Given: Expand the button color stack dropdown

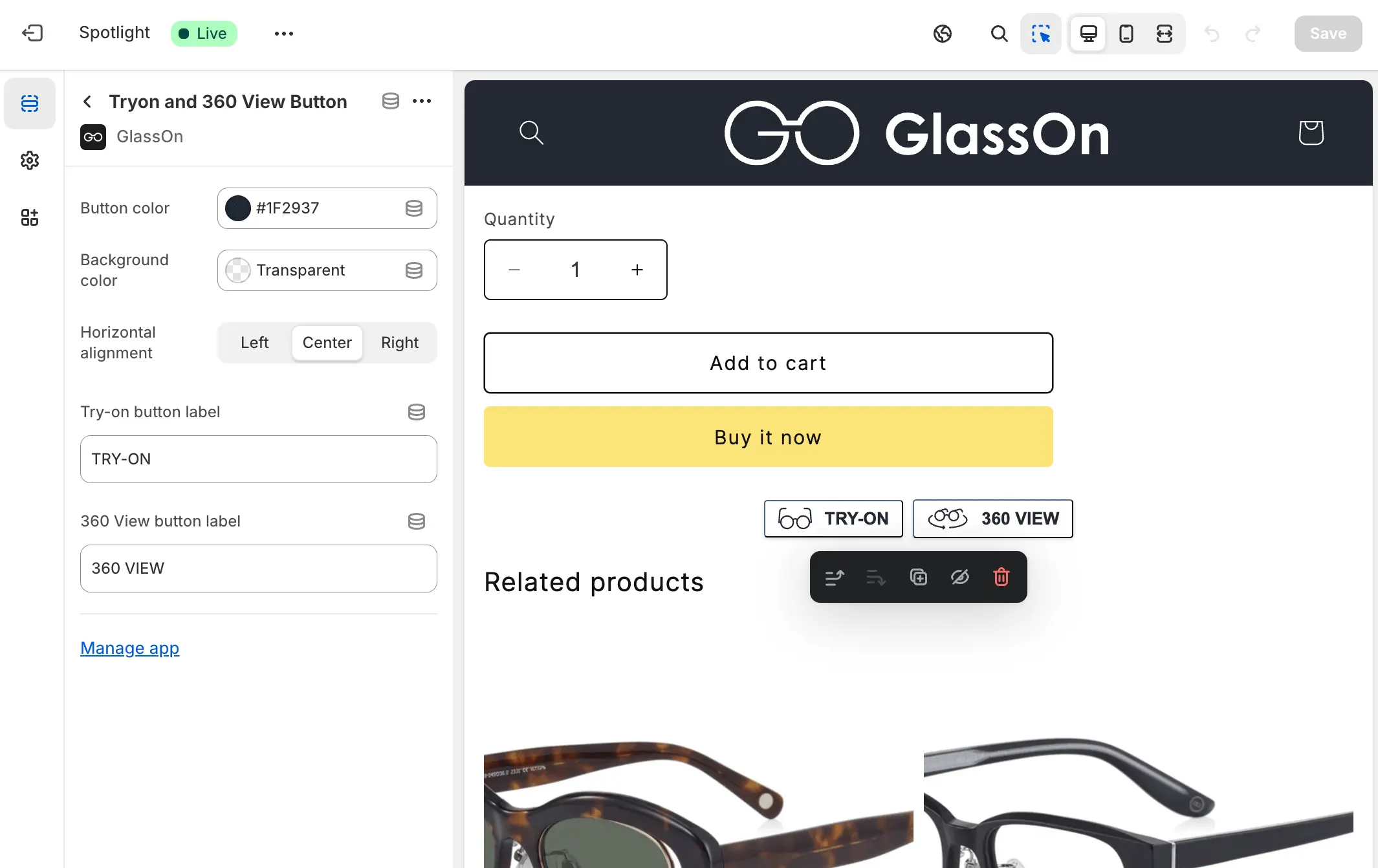Looking at the screenshot, I should click(x=413, y=207).
